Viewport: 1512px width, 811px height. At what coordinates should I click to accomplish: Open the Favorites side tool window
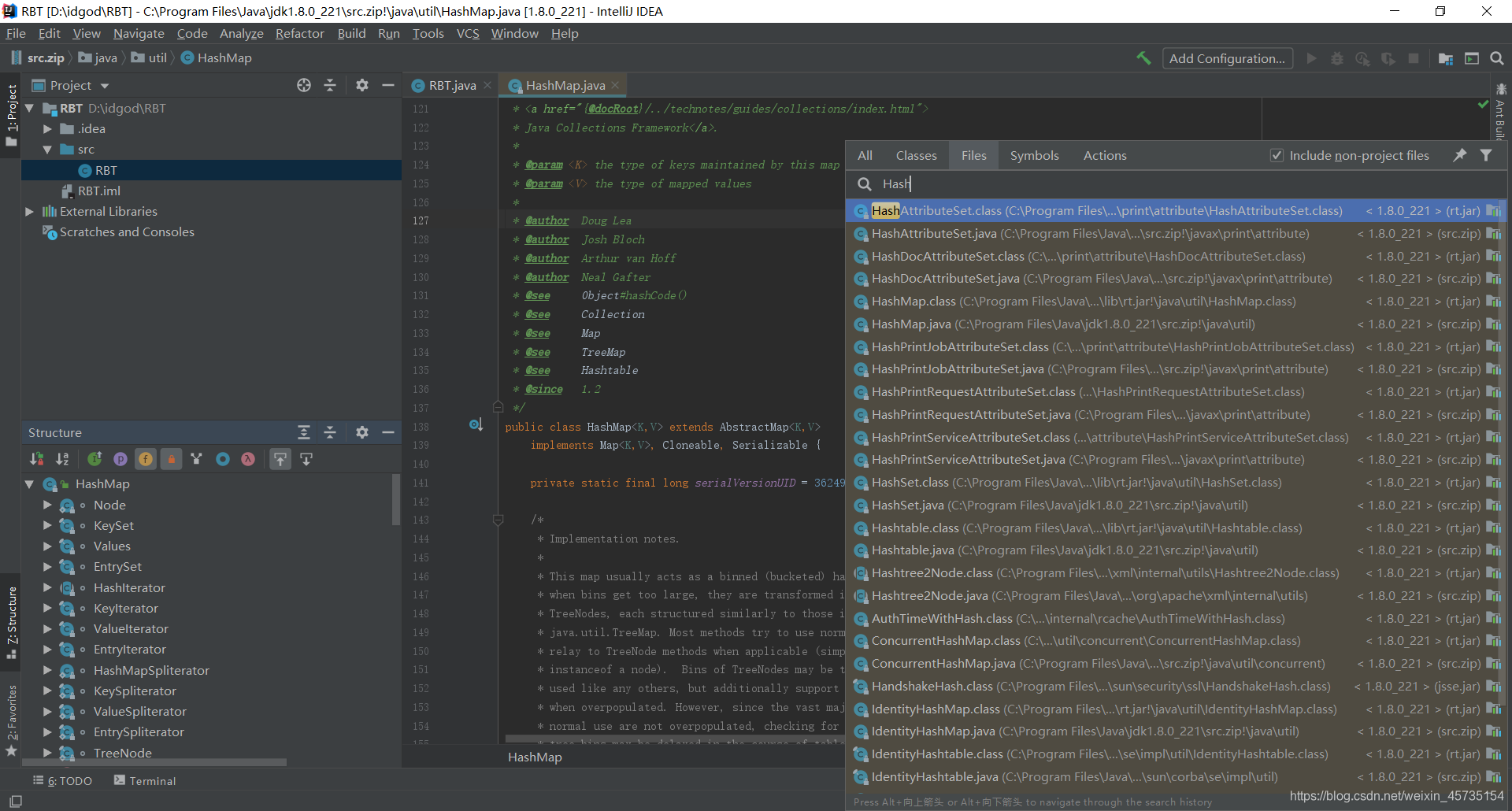point(11,720)
